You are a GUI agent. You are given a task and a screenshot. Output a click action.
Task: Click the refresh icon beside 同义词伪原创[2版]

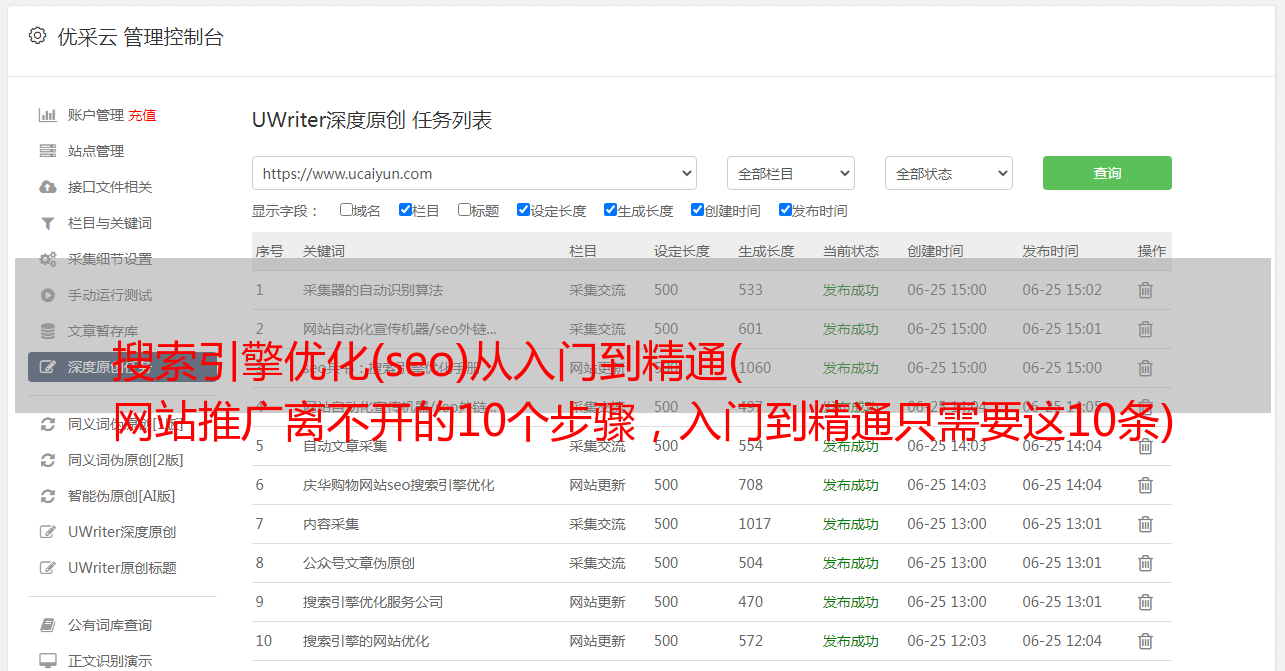[x=47, y=460]
